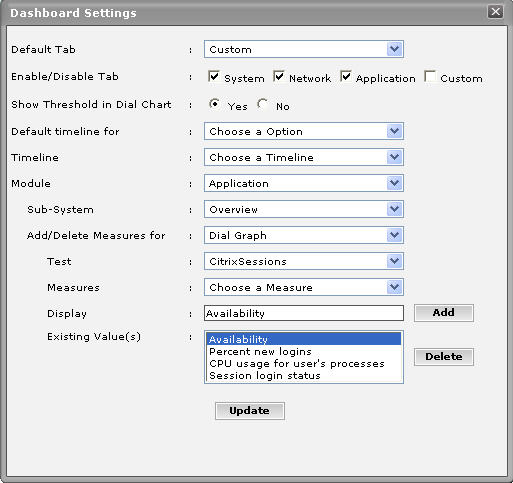Click the Add button

pyautogui.click(x=444, y=313)
